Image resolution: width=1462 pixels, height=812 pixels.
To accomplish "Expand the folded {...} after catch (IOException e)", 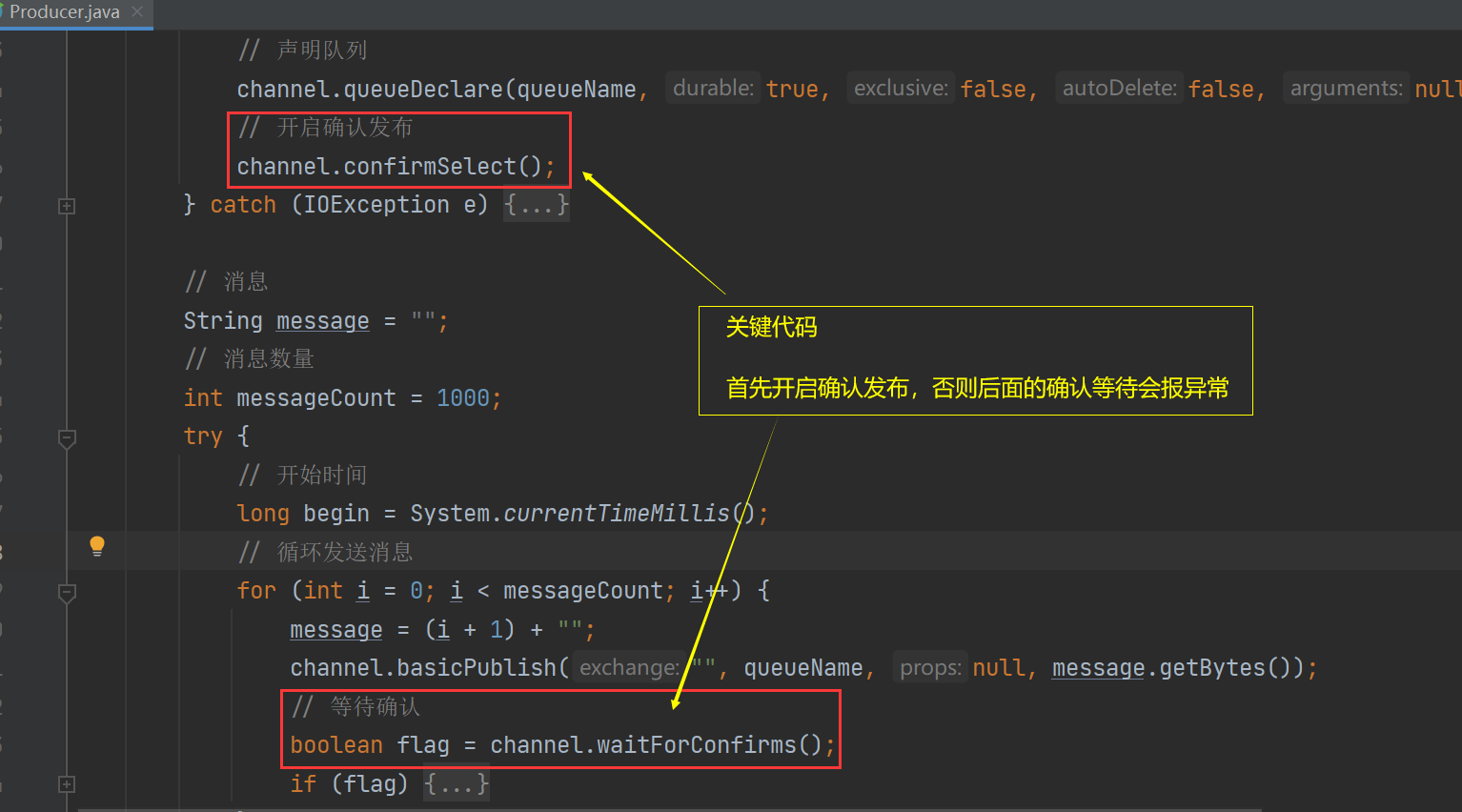I will click(537, 205).
